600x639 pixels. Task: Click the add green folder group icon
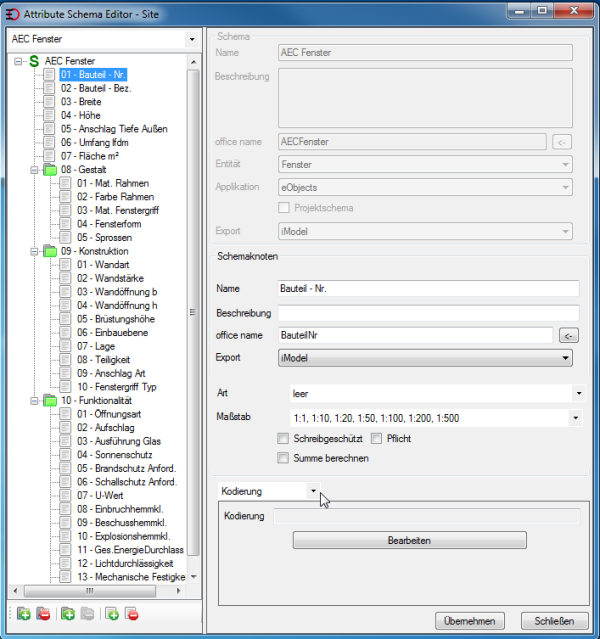68,613
